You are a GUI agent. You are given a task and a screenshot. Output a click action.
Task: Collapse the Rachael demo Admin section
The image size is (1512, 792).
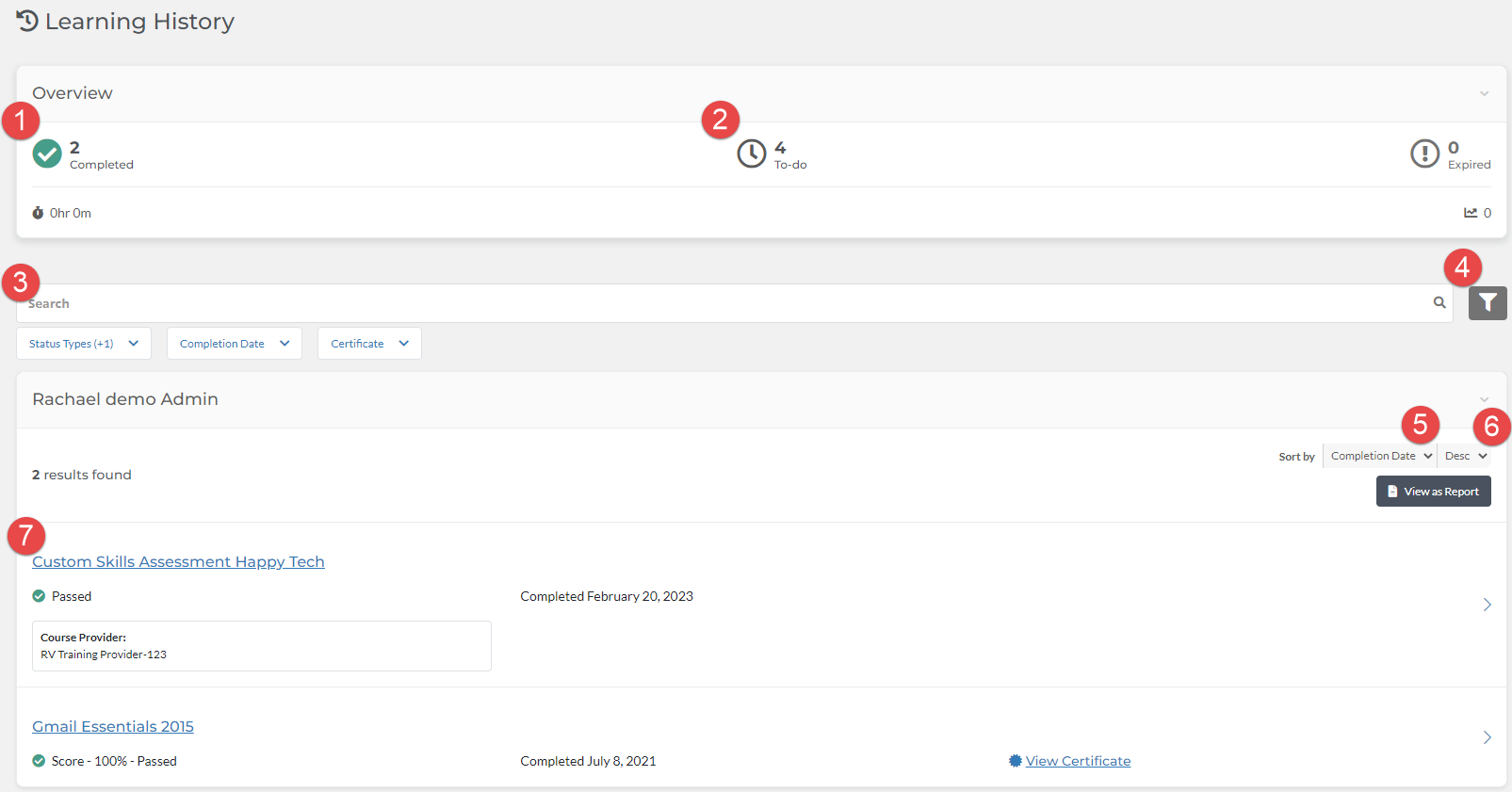(x=1484, y=399)
